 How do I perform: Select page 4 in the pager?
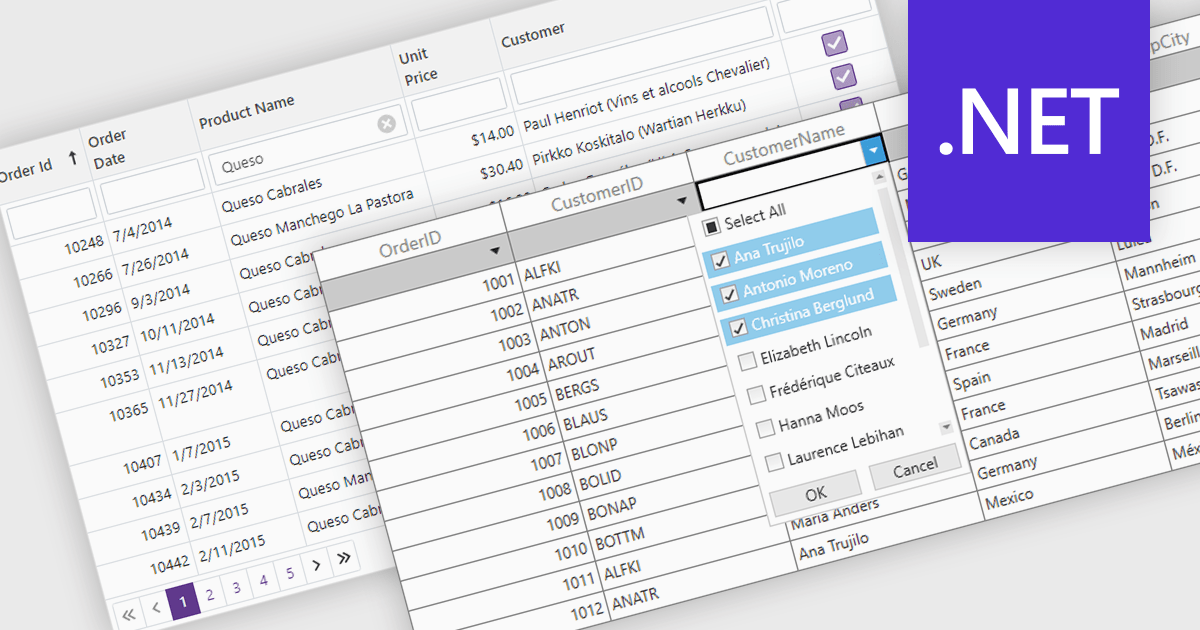263,580
